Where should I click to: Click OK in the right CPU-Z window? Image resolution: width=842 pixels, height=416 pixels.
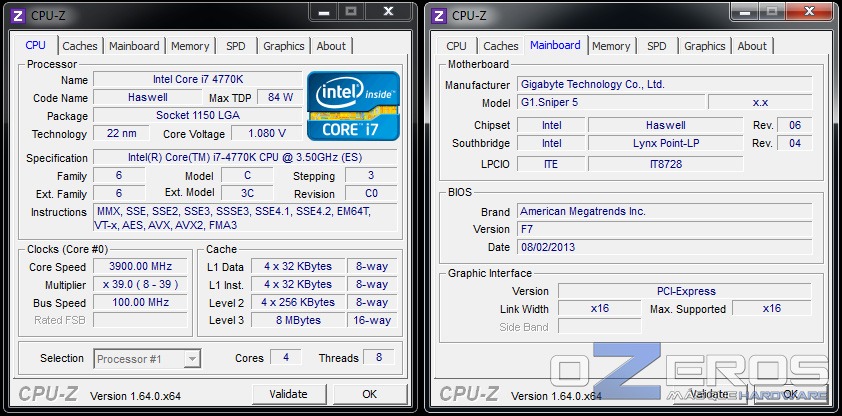point(790,394)
